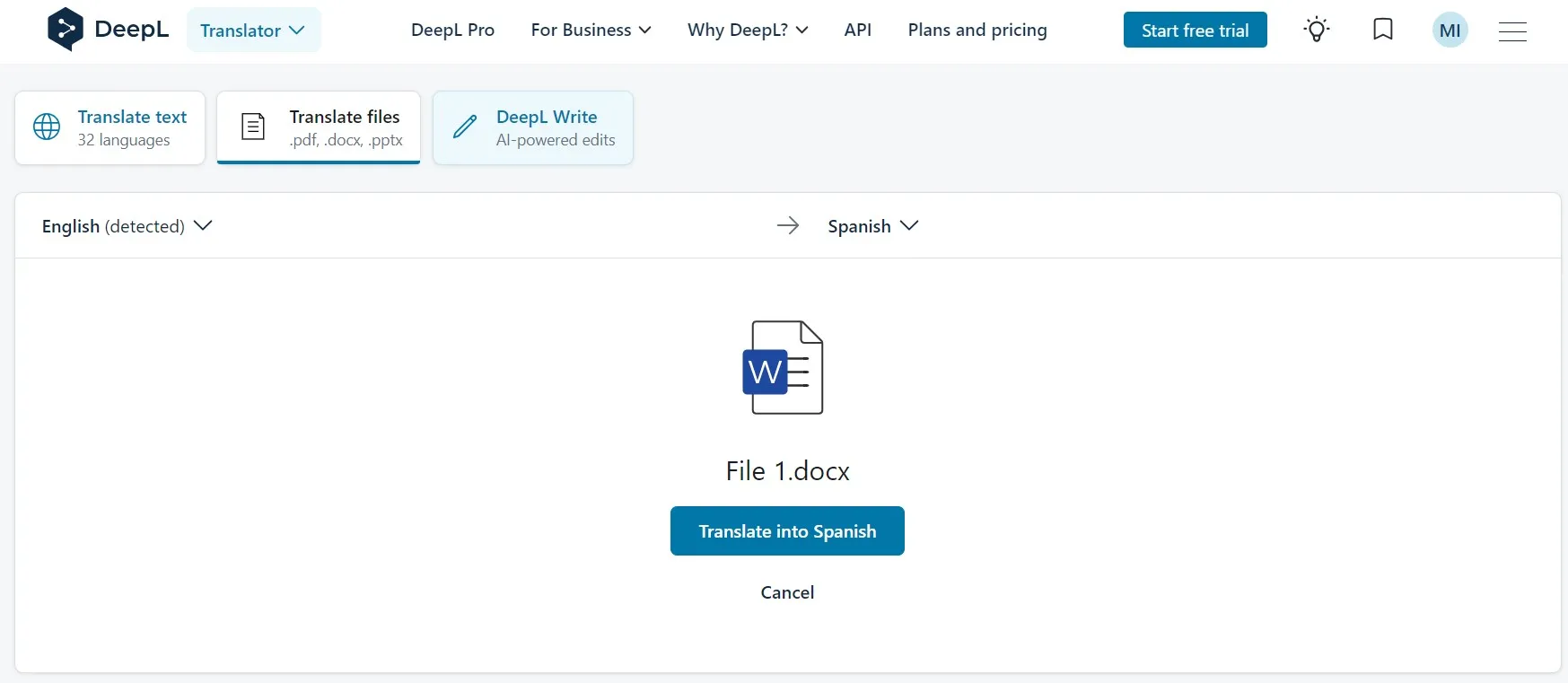Open the DeepL Pro link
Viewport: 1568px width, 683px height.
[452, 31]
